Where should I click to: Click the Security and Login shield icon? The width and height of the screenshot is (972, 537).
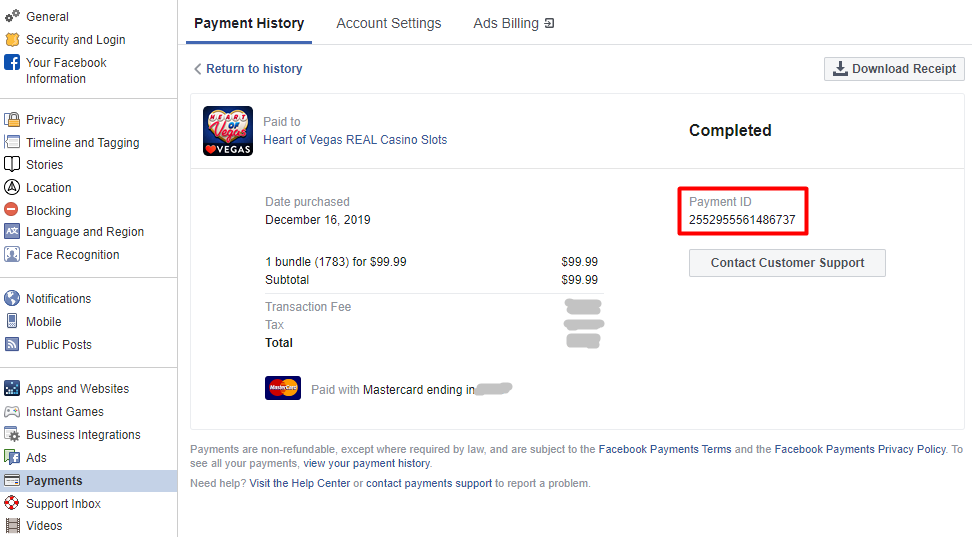(12, 40)
